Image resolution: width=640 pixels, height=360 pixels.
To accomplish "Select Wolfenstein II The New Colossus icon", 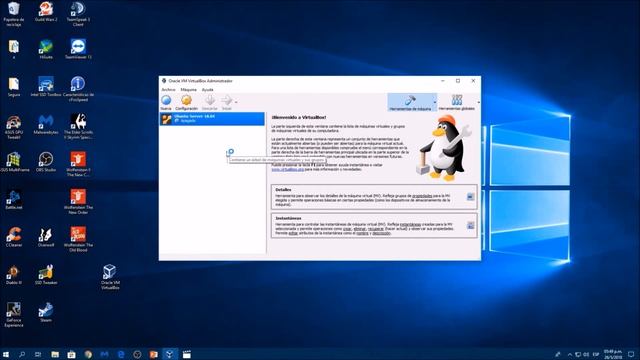I will (78, 164).
